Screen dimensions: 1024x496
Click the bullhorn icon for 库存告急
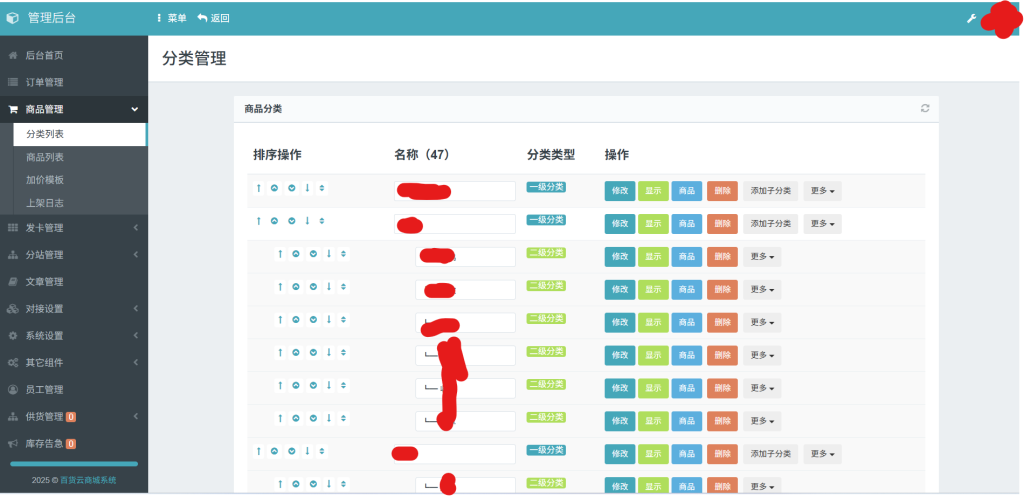point(12,444)
